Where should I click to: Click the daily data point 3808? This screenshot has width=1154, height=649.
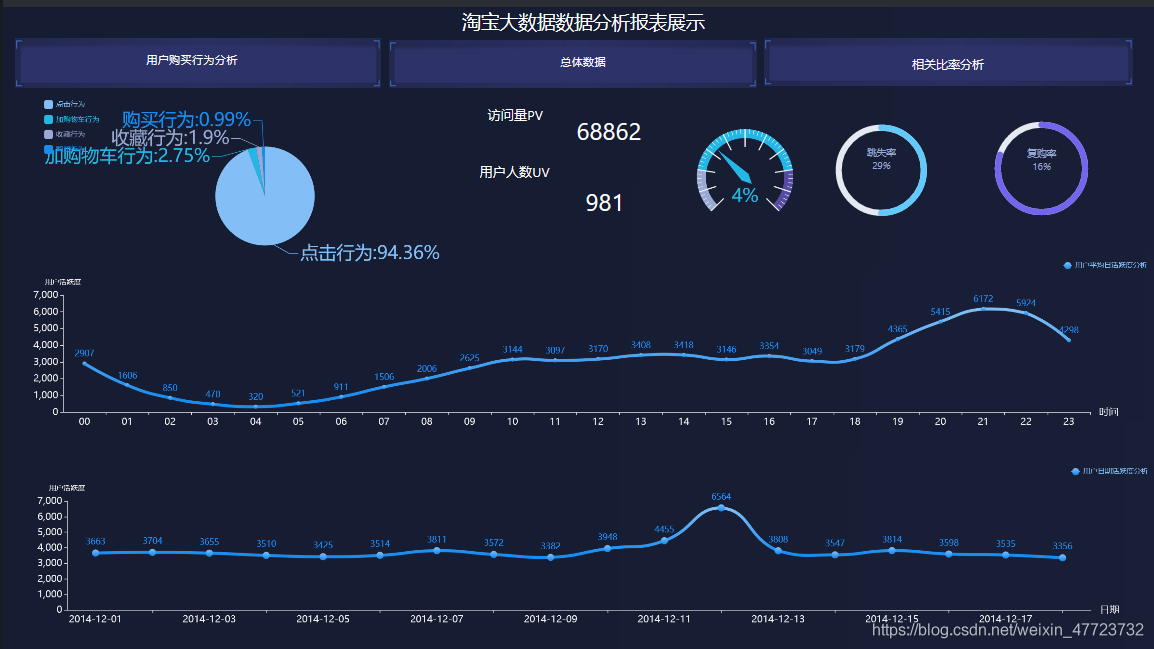point(778,550)
